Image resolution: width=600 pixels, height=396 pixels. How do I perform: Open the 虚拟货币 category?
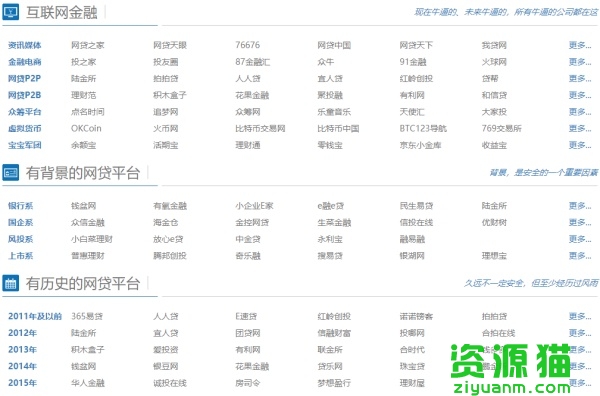tap(24, 129)
